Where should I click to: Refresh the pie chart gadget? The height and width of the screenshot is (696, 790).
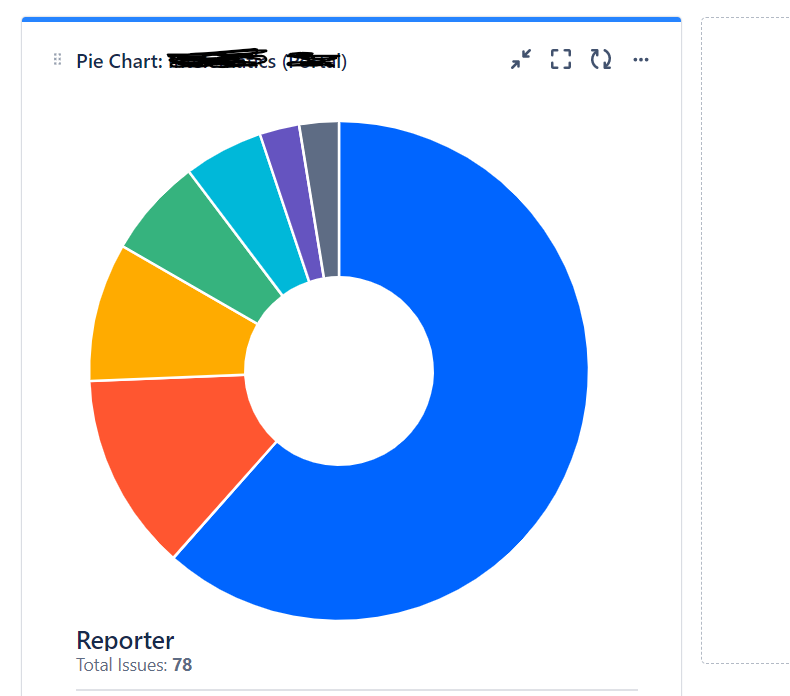[x=601, y=59]
